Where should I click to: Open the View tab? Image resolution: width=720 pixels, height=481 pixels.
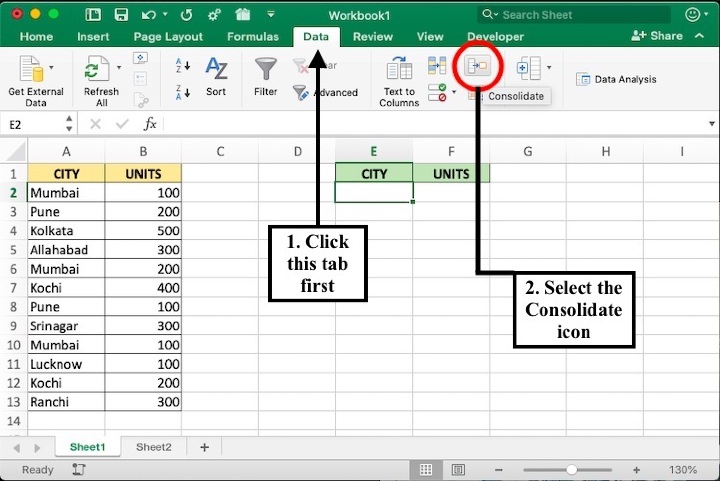point(430,36)
